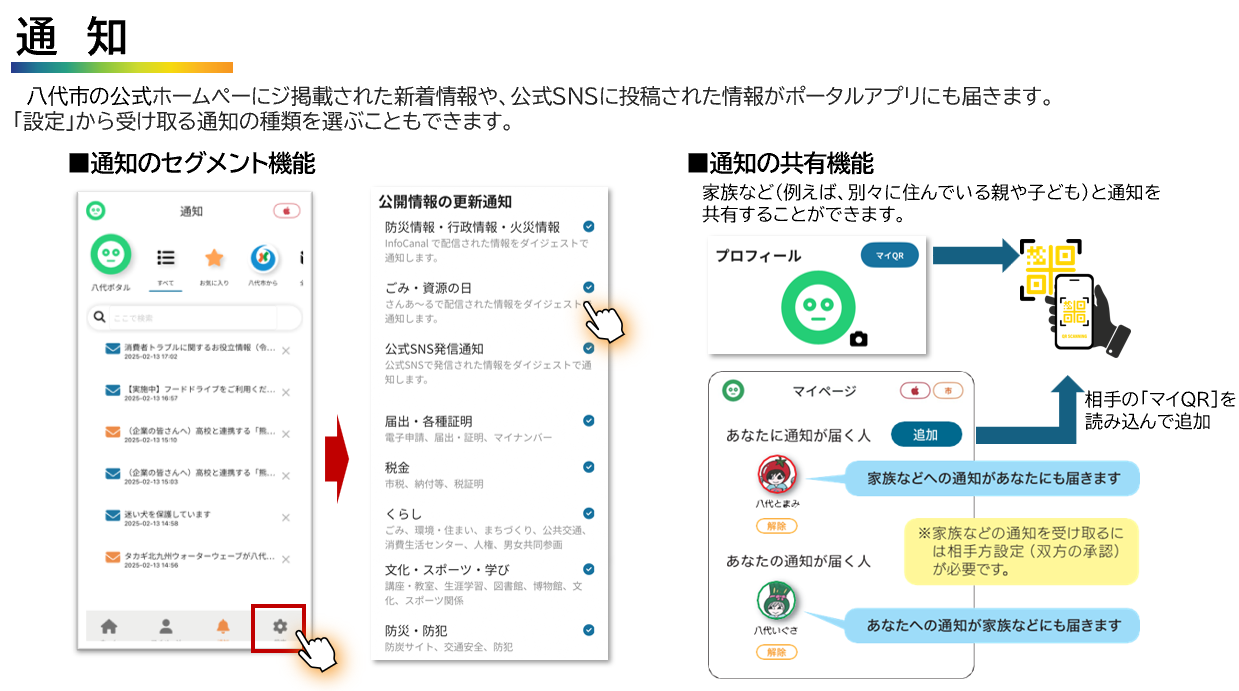Select the 八代いぐさ avatar

click(776, 600)
